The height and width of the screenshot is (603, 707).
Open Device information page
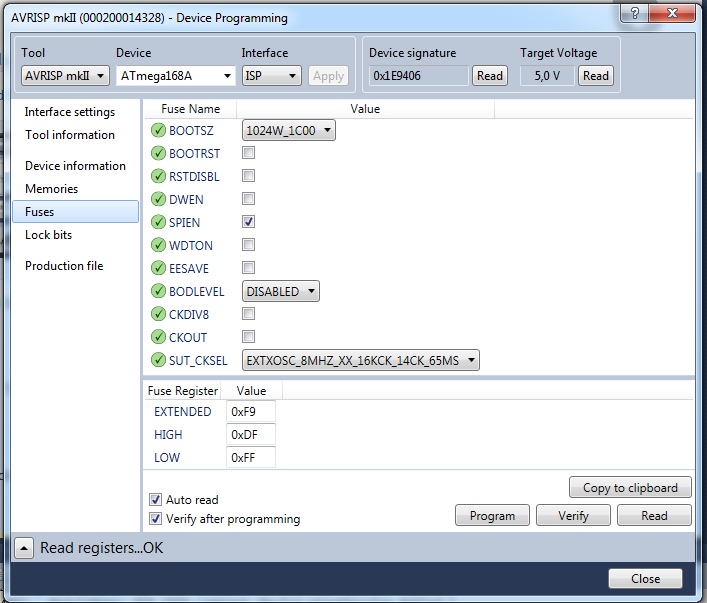click(x=75, y=166)
